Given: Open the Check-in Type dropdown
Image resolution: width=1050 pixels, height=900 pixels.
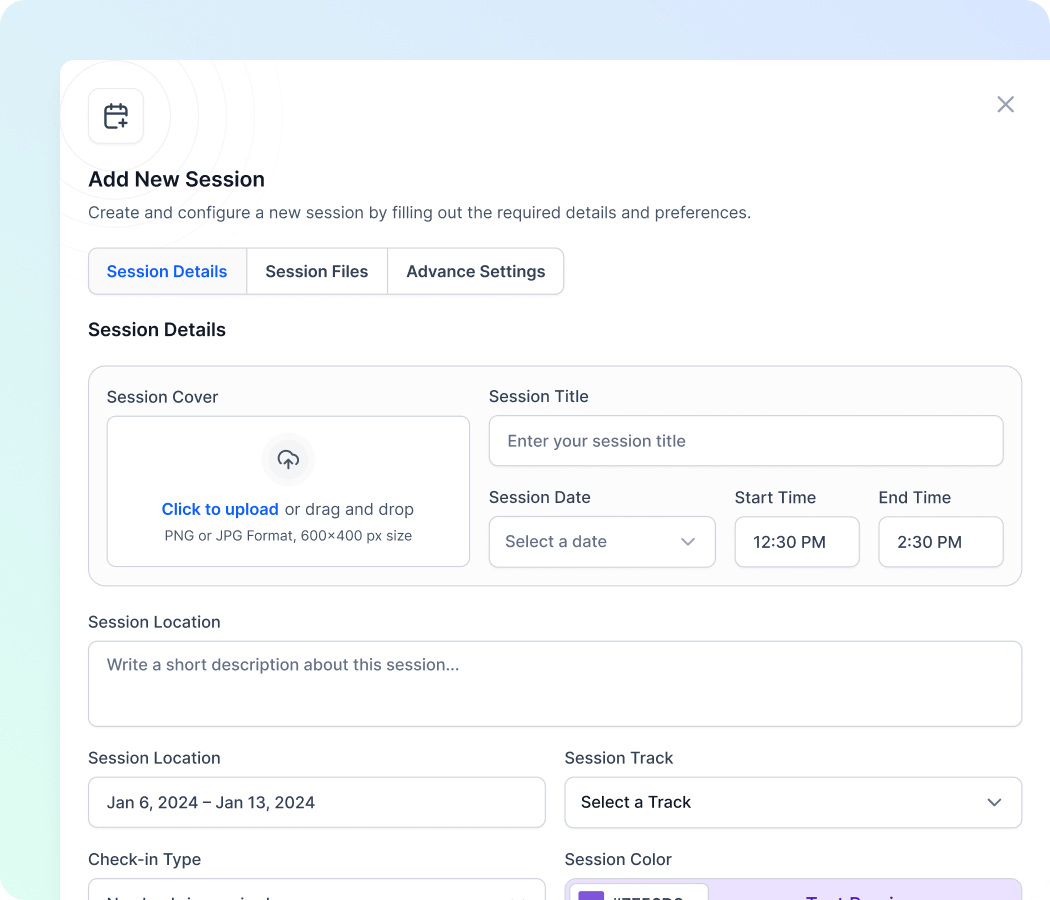Looking at the screenshot, I should tap(317, 889).
